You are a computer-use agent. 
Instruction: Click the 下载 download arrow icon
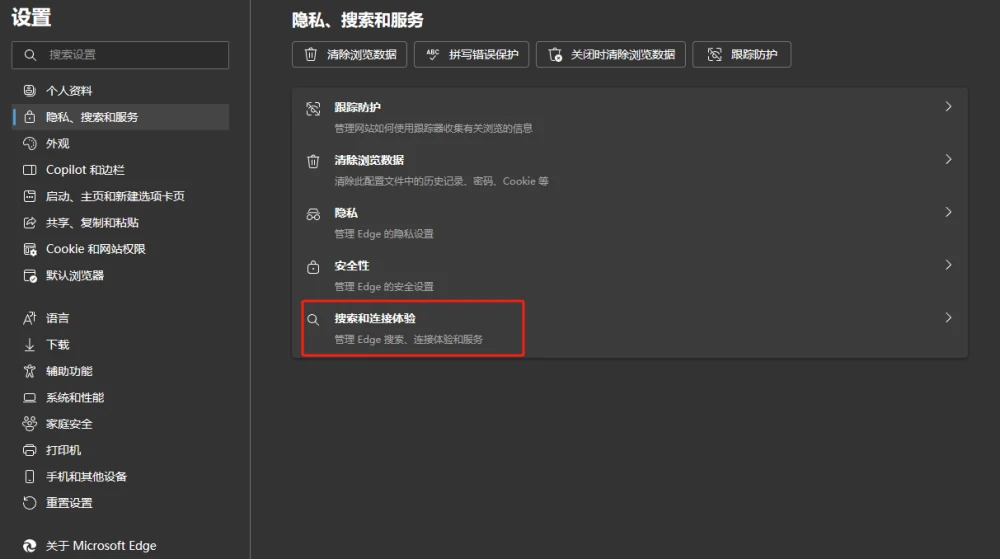pyautogui.click(x=29, y=345)
